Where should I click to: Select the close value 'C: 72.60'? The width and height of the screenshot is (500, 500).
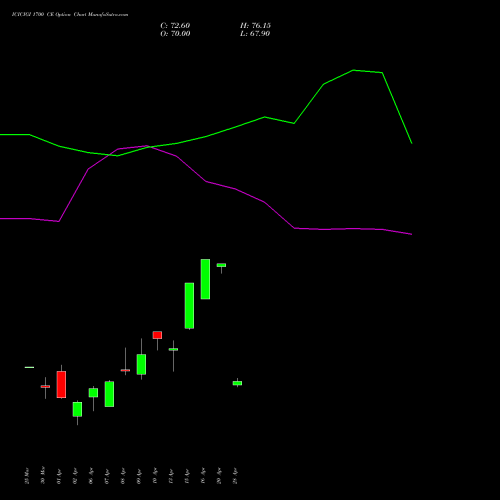tap(175, 26)
